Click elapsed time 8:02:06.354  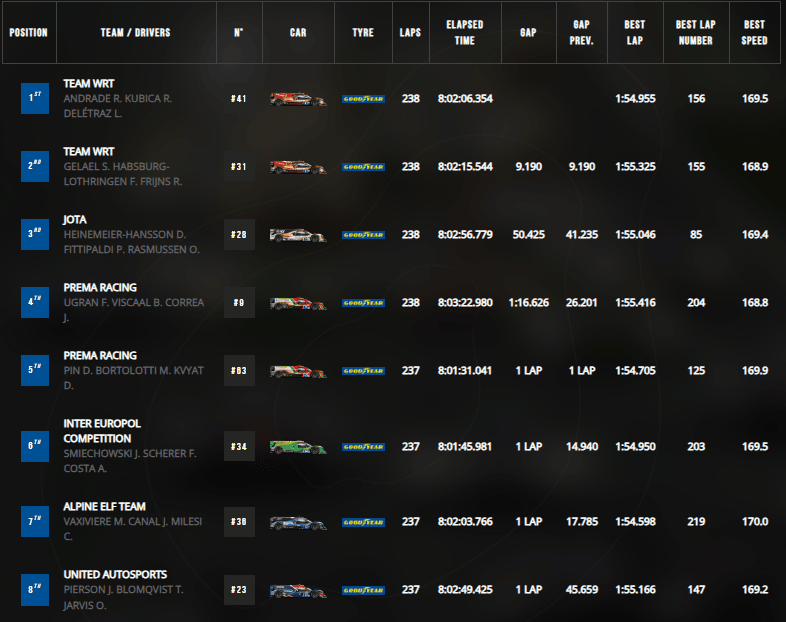[x=465, y=99]
